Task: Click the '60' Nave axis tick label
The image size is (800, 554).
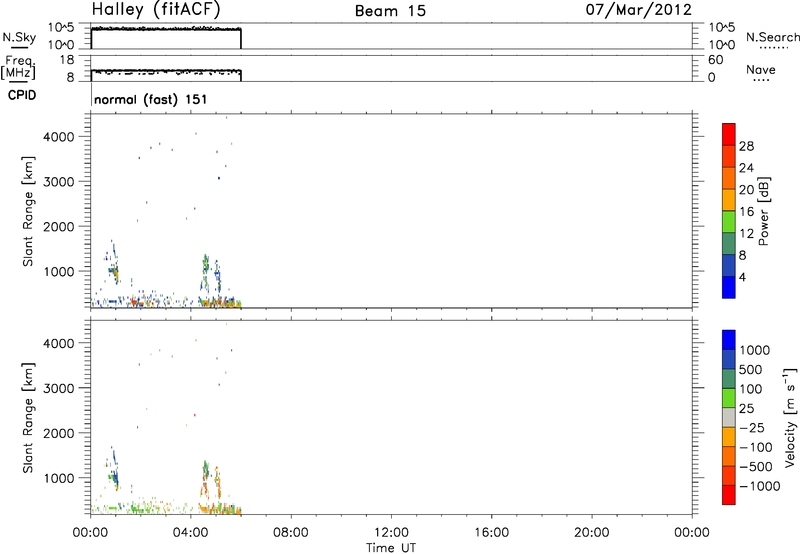Action: click(x=715, y=60)
